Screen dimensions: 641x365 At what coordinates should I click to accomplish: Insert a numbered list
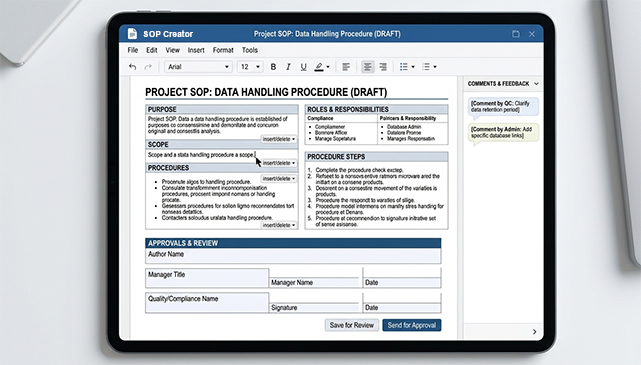coord(426,67)
